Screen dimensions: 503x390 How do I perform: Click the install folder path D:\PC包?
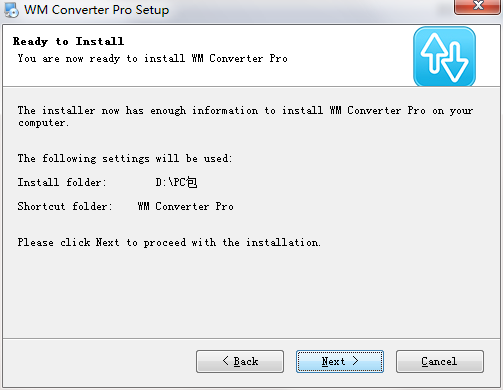176,182
